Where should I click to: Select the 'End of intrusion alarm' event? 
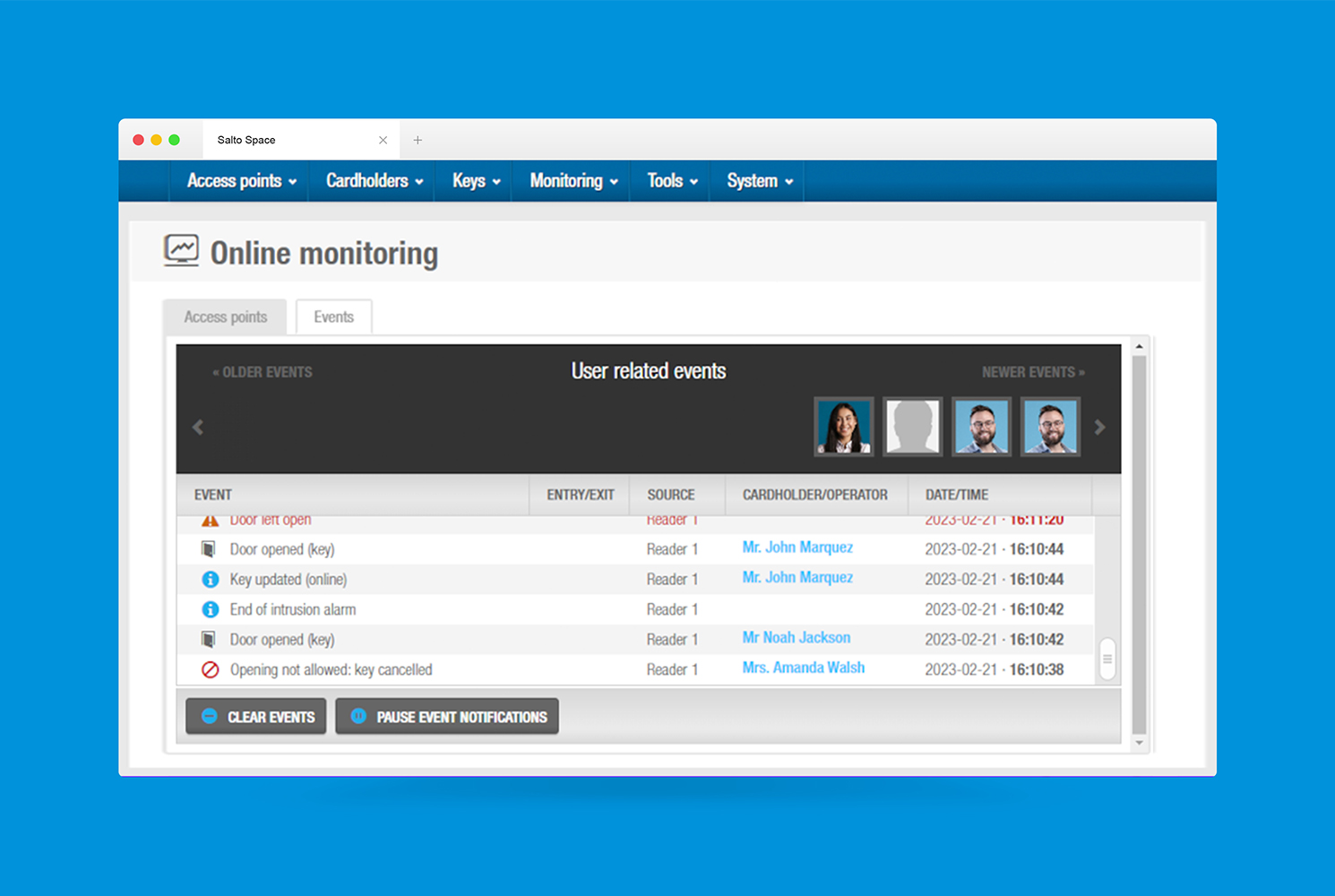(x=293, y=609)
